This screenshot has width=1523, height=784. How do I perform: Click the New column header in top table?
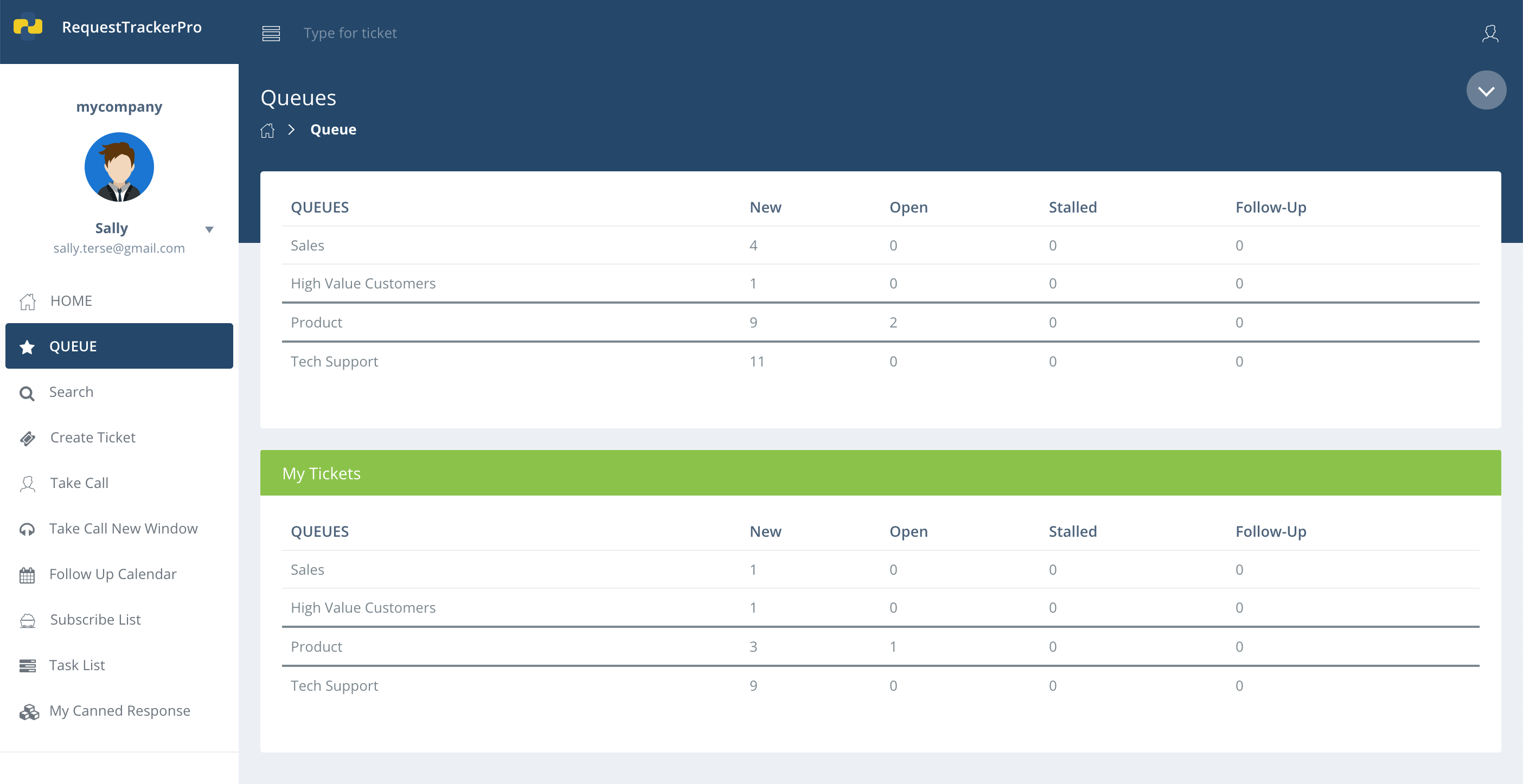[x=765, y=207]
